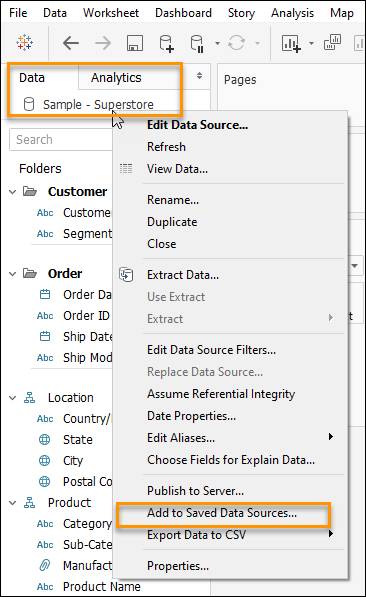
Task: Open the refresh icon dropdown arrow
Action: (257, 43)
